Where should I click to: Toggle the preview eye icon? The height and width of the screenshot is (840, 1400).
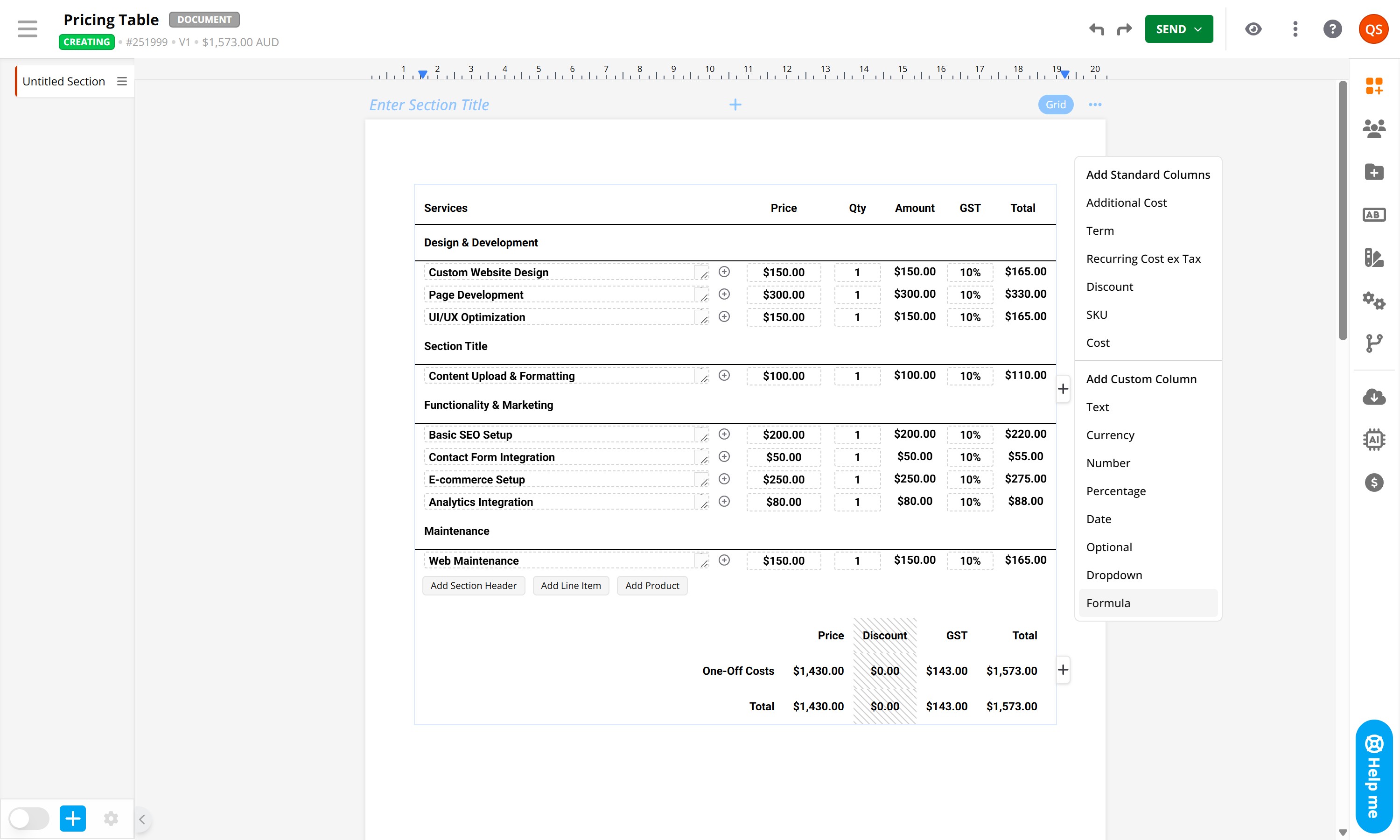[x=1253, y=29]
